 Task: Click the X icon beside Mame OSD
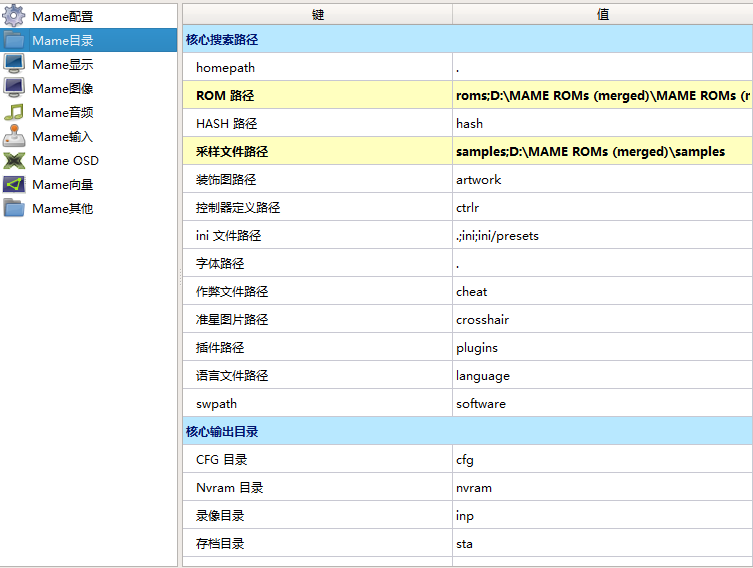click(13, 160)
